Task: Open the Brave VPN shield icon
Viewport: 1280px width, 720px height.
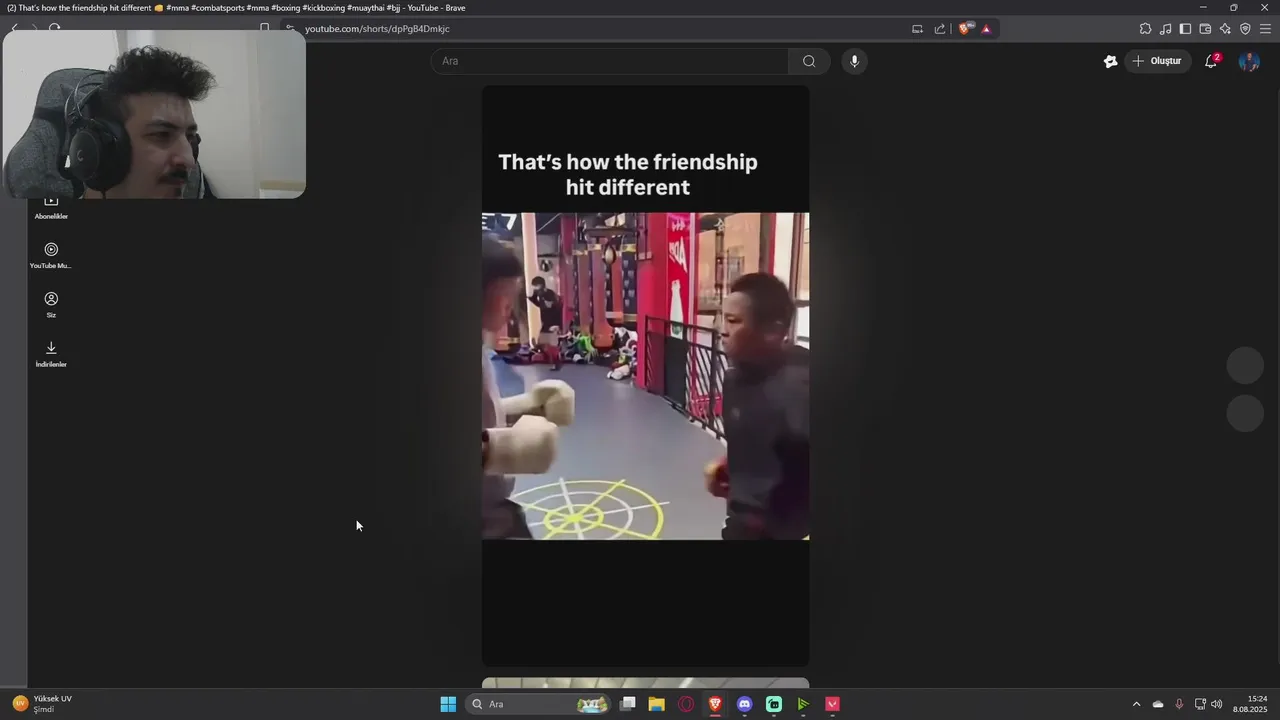Action: tap(1245, 29)
